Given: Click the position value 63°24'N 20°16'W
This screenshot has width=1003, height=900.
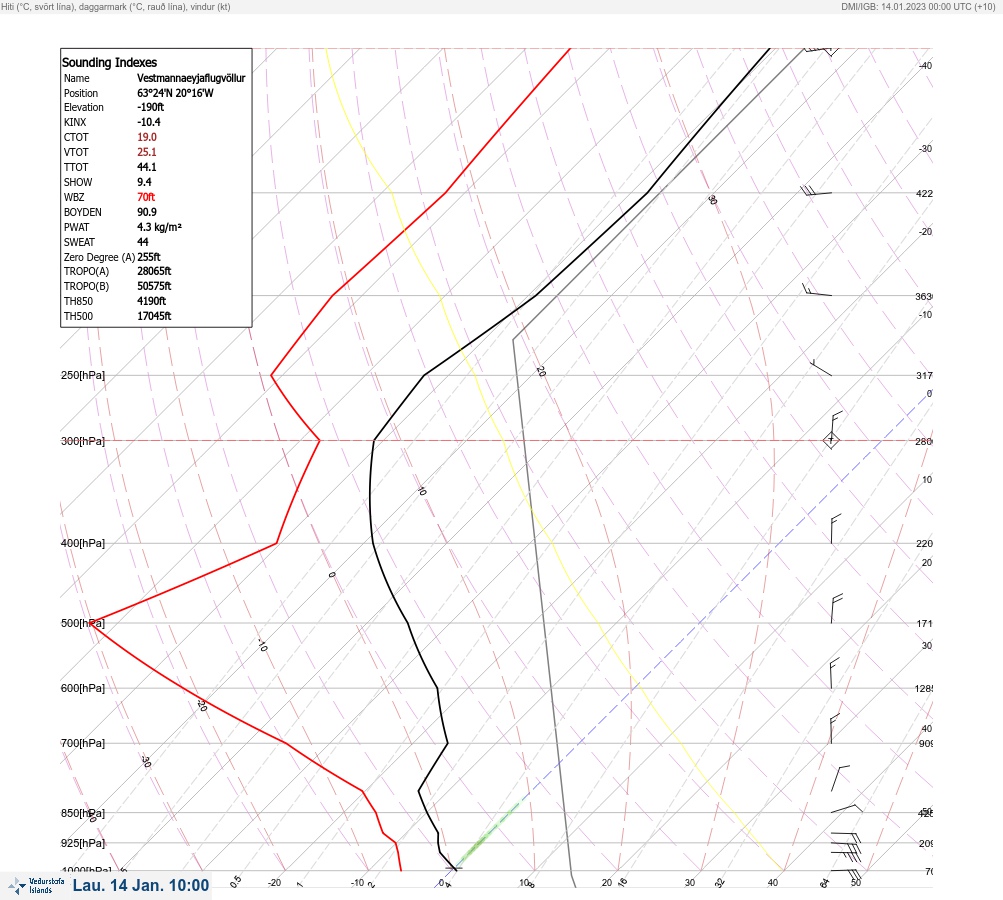Looking at the screenshot, I should 175,93.
